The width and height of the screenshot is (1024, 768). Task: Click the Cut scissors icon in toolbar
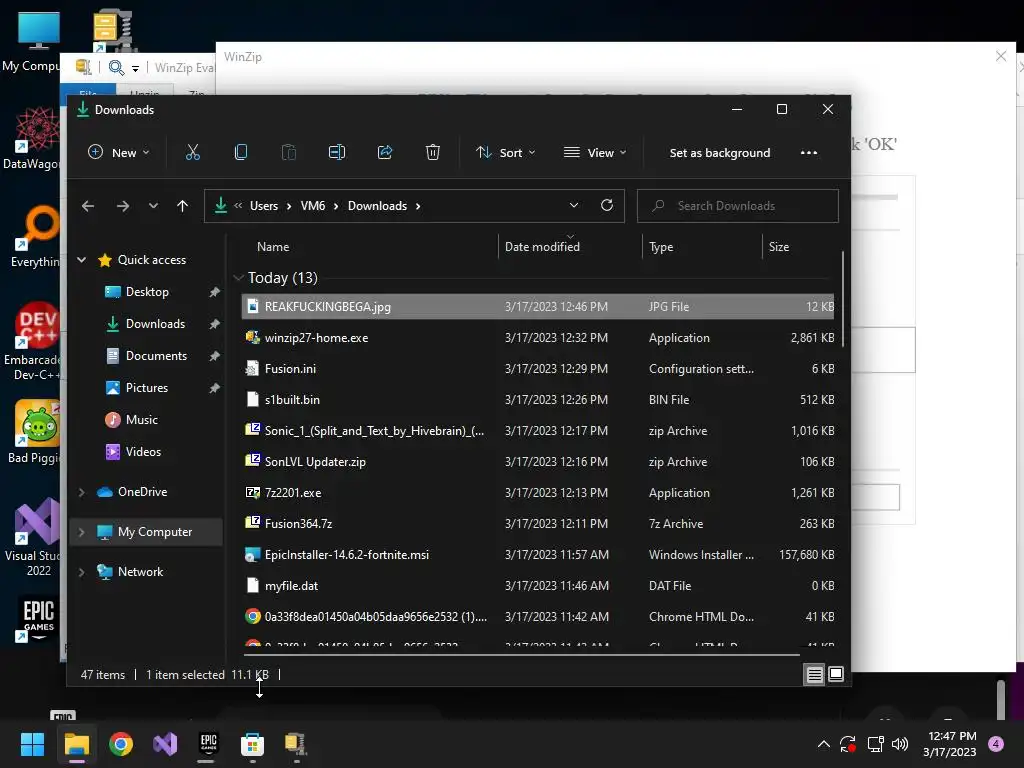(193, 153)
